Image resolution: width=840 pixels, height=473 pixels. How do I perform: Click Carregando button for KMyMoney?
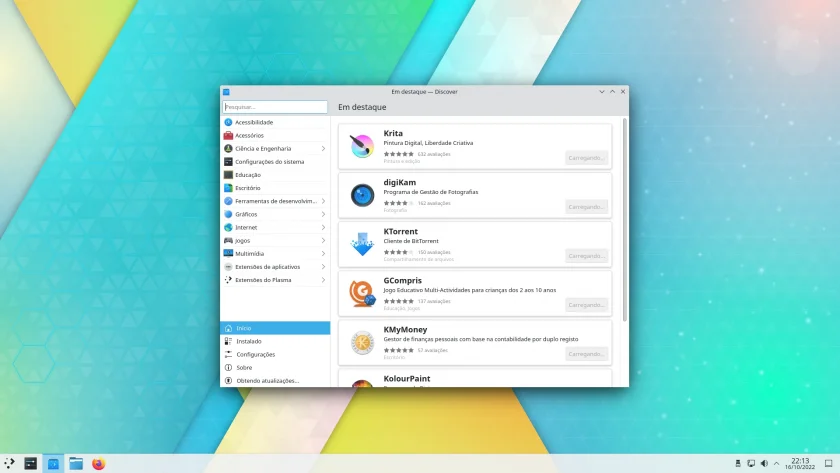click(x=586, y=354)
